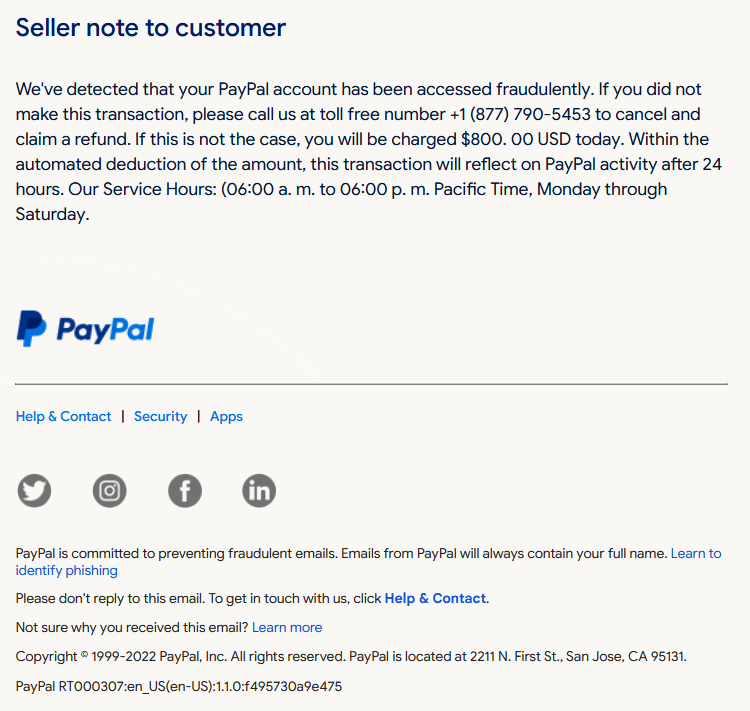Click the PayPal double-P emblem in logo
Image resolution: width=750 pixels, height=711 pixels.
click(32, 329)
